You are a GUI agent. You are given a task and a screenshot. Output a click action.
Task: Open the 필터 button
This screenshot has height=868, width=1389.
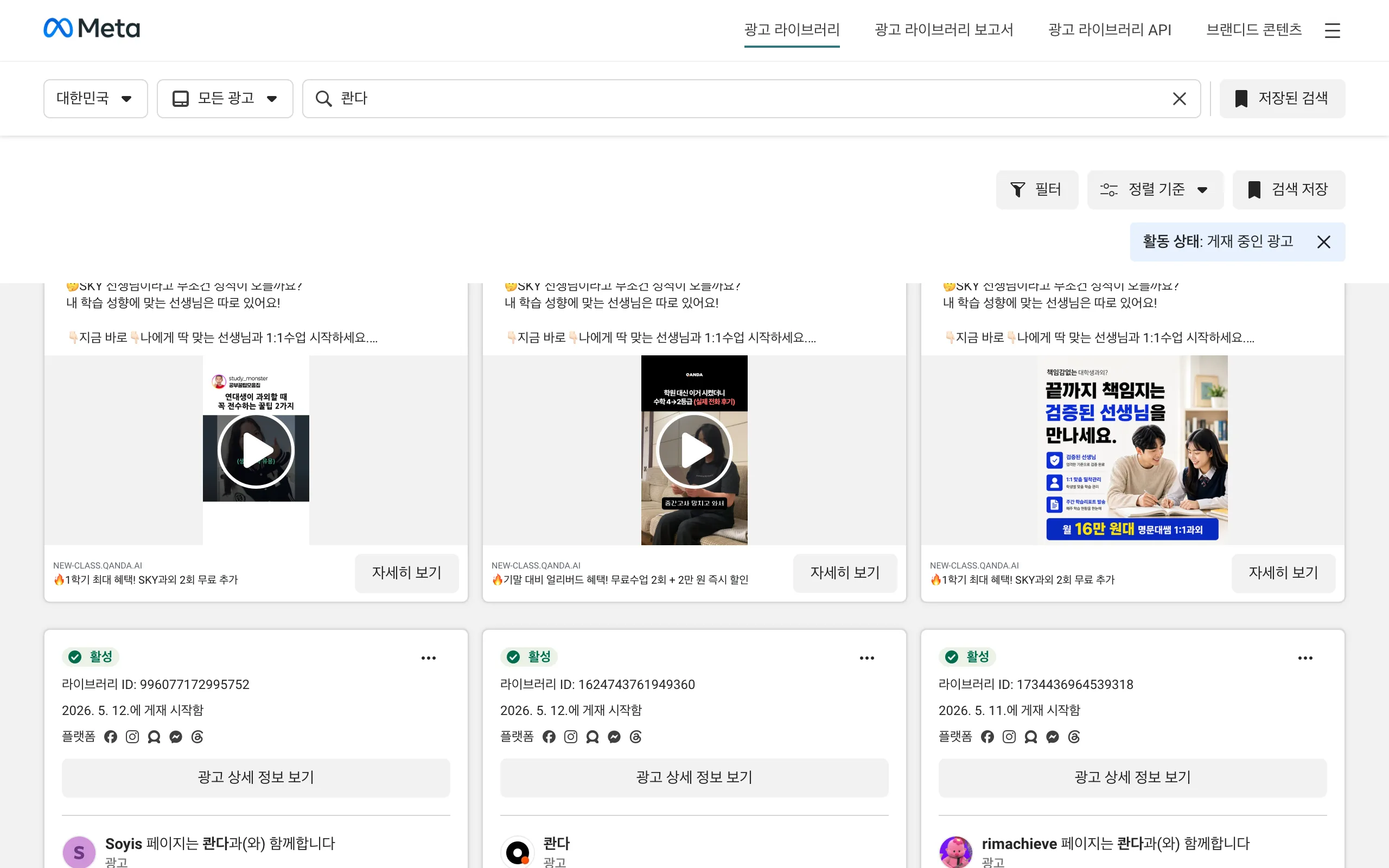point(1036,189)
